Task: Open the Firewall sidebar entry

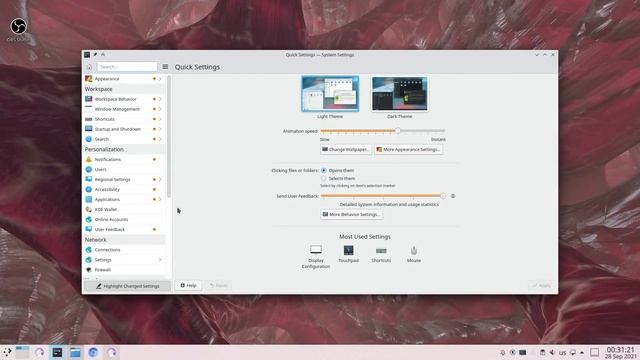Action: 124,269
